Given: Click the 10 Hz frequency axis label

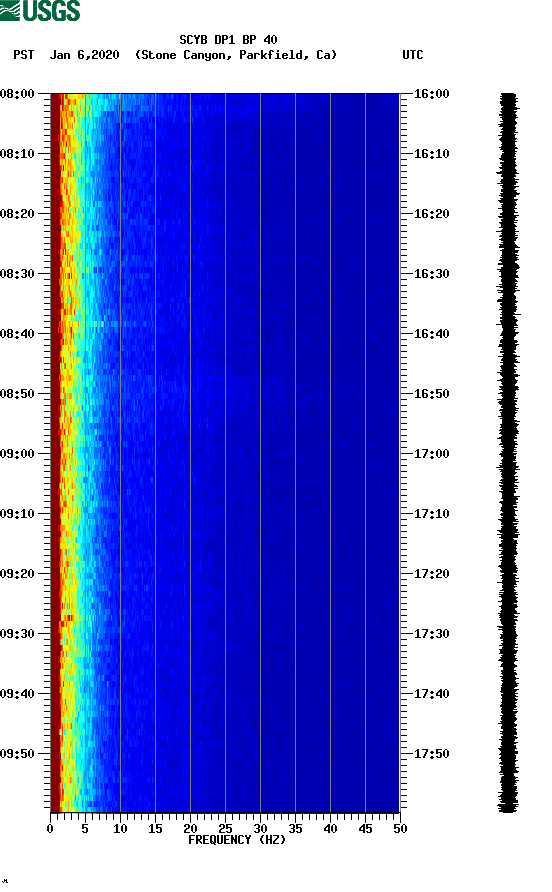Looking at the screenshot, I should pyautogui.click(x=120, y=829).
